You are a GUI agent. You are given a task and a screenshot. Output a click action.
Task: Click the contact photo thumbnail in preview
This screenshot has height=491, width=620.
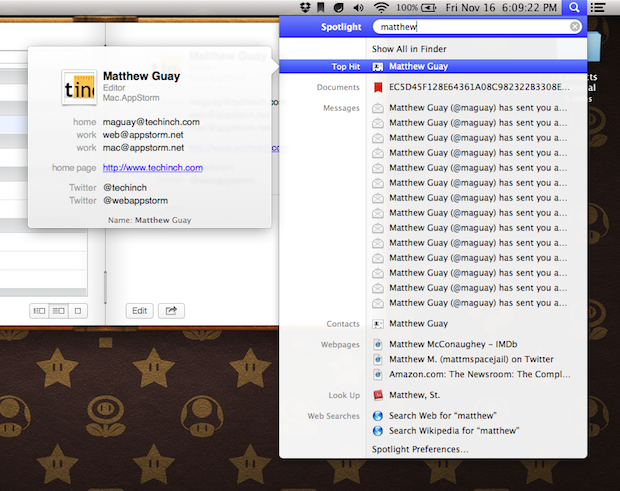[79, 88]
